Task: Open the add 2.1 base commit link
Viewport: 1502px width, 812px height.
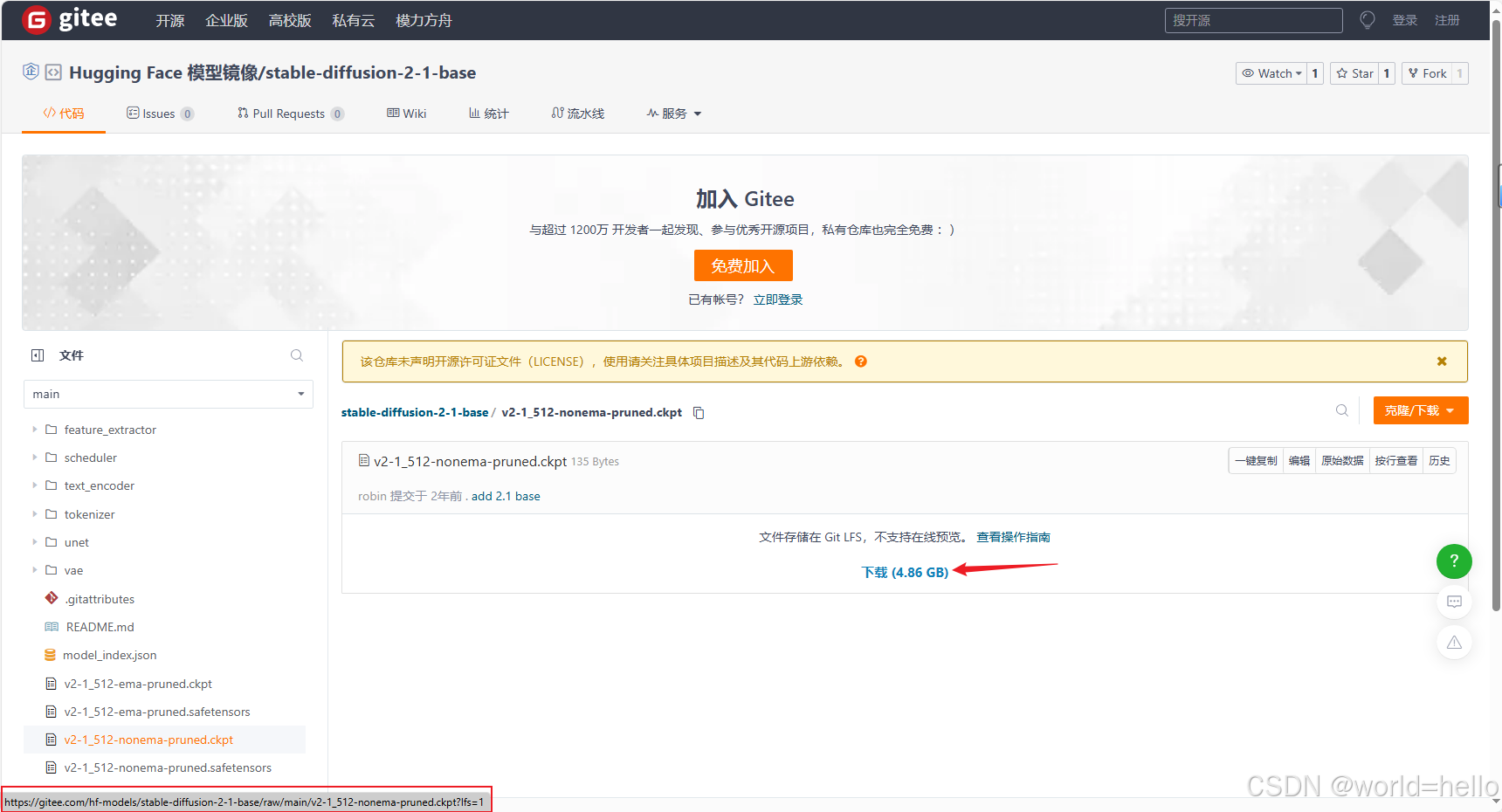Action: click(506, 496)
